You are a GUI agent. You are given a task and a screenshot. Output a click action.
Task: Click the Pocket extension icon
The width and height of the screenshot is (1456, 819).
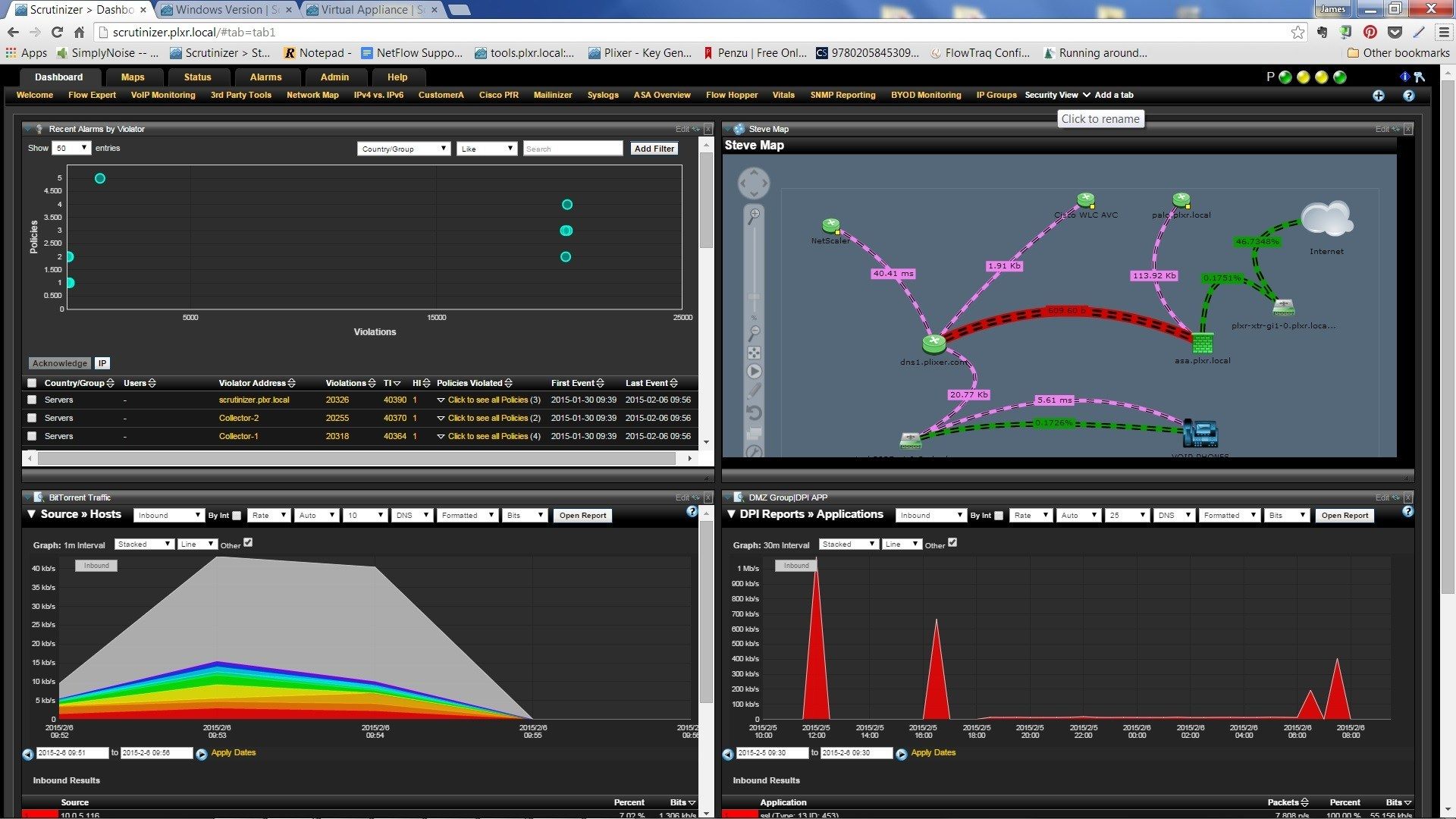click(x=1394, y=32)
